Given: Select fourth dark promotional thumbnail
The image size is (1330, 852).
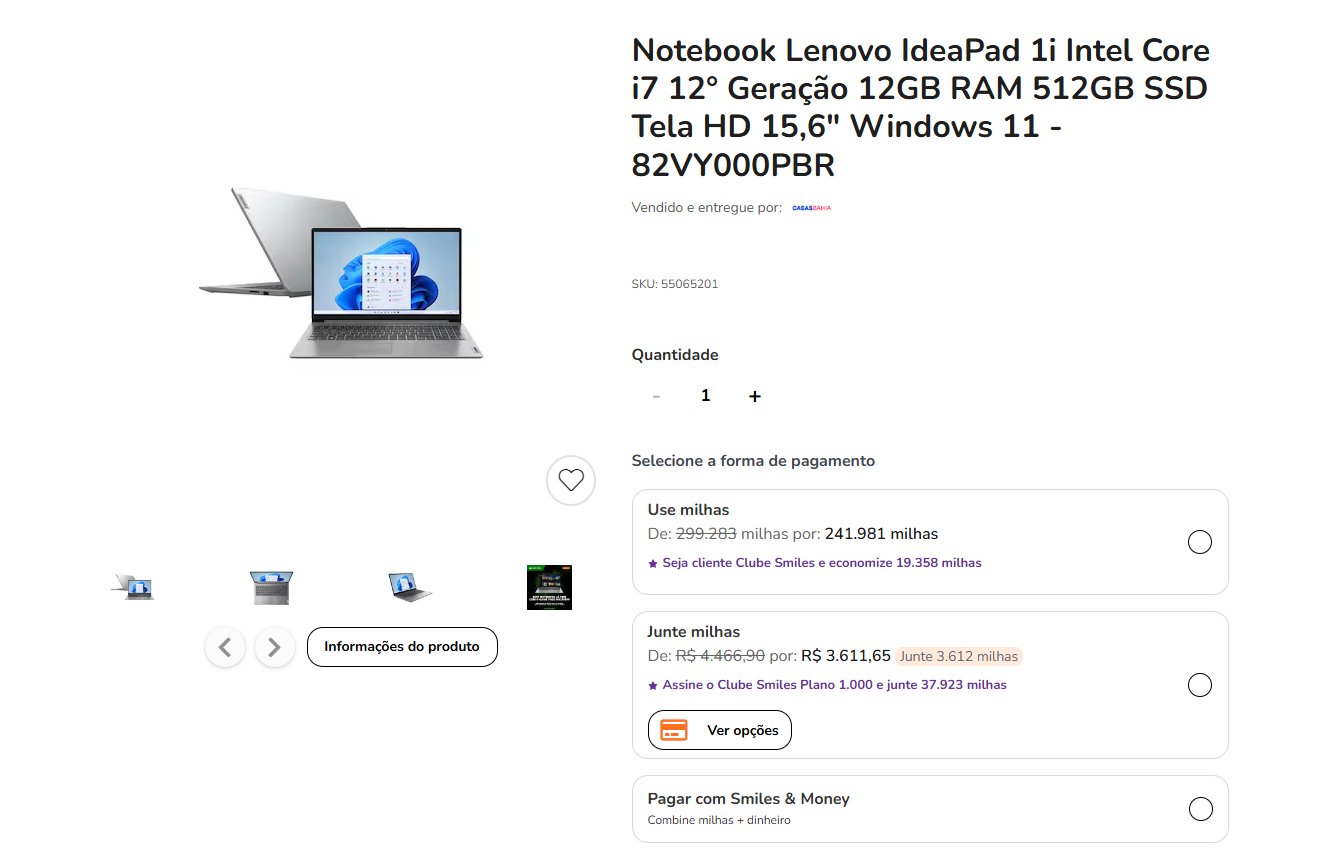Looking at the screenshot, I should click(x=549, y=587).
